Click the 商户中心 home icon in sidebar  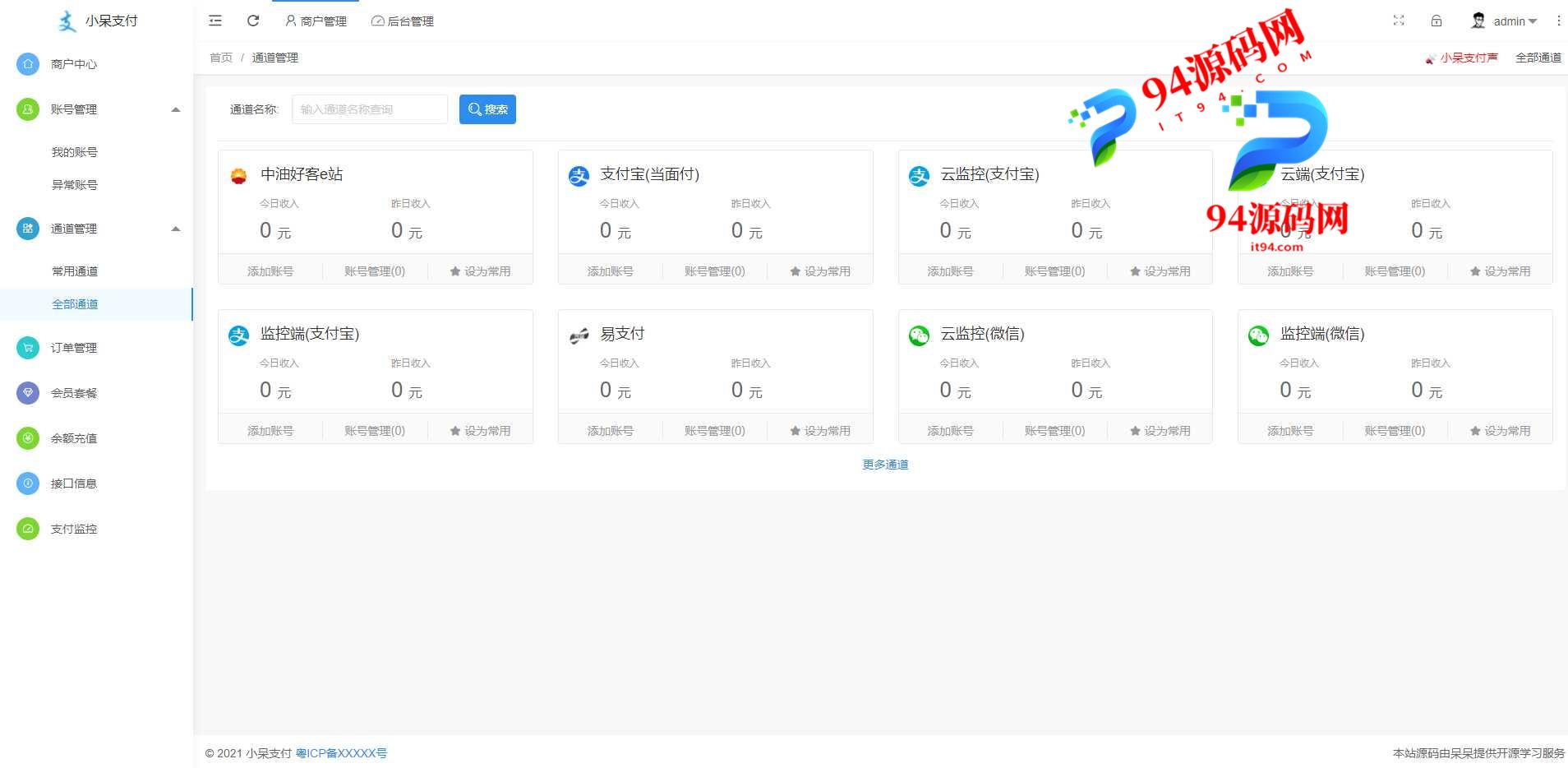(x=28, y=64)
